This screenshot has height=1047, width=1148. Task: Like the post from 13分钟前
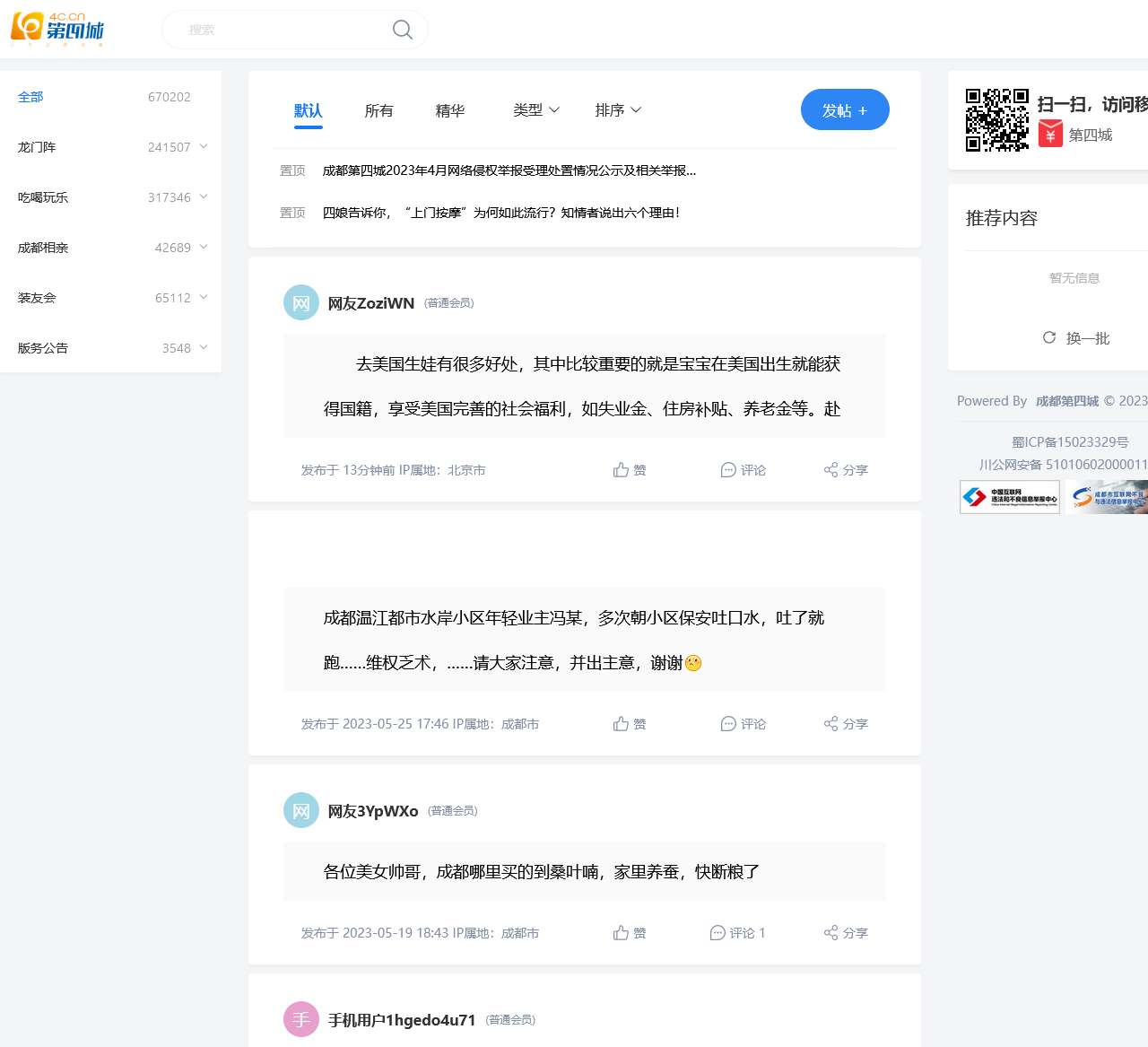[630, 470]
